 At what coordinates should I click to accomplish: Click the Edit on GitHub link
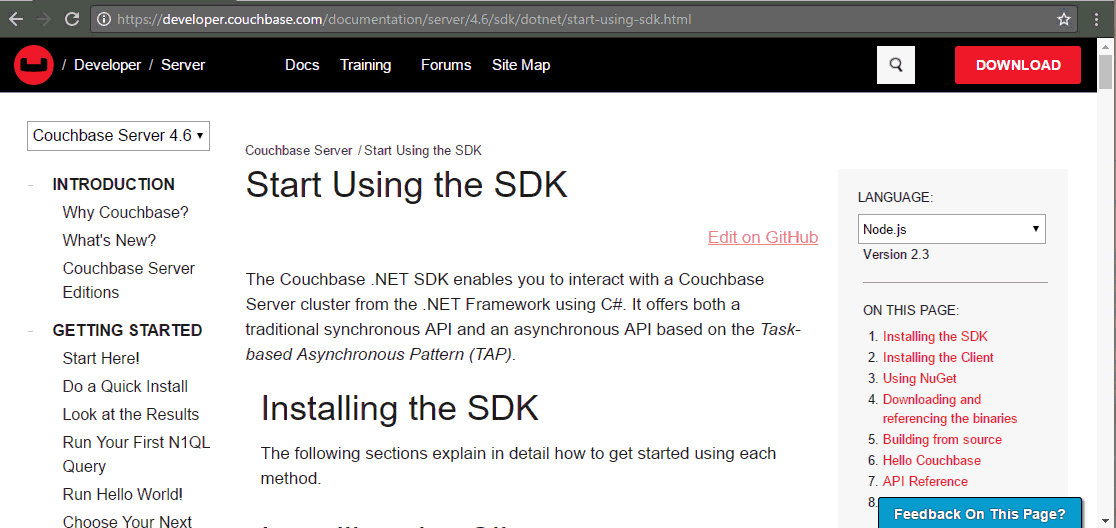[763, 237]
